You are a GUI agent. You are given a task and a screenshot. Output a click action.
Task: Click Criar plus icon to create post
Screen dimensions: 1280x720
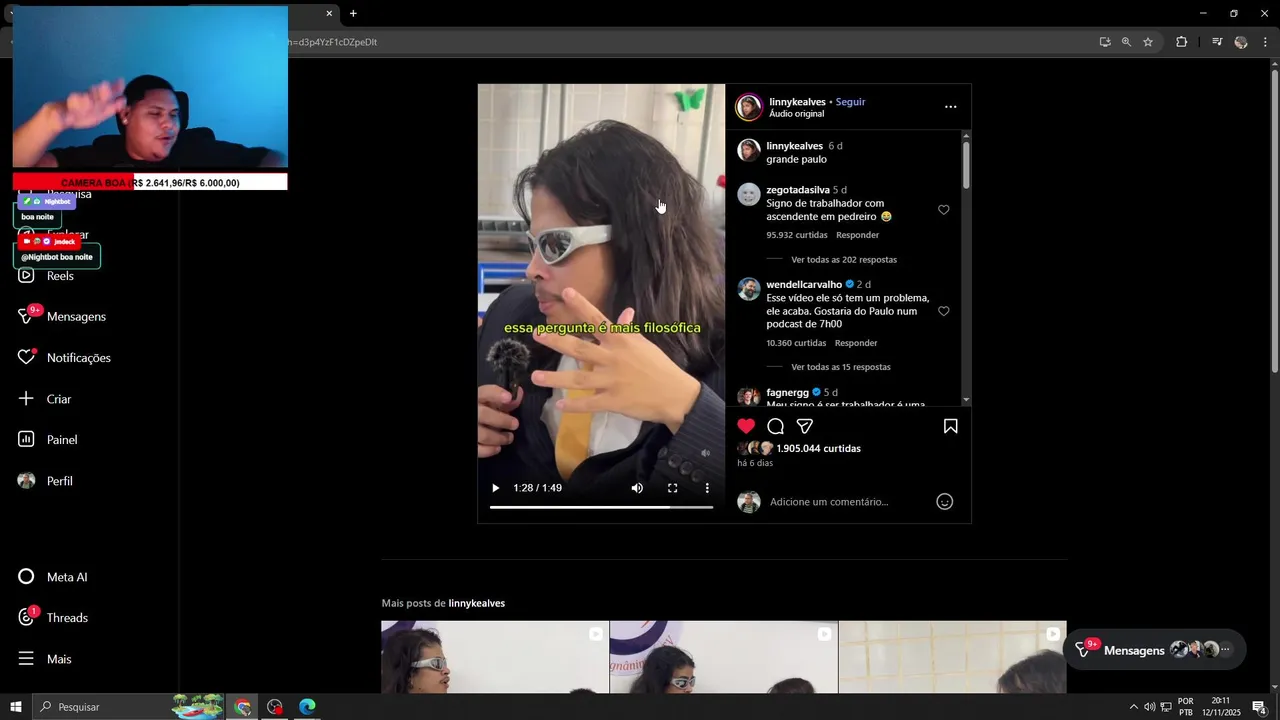(27, 398)
